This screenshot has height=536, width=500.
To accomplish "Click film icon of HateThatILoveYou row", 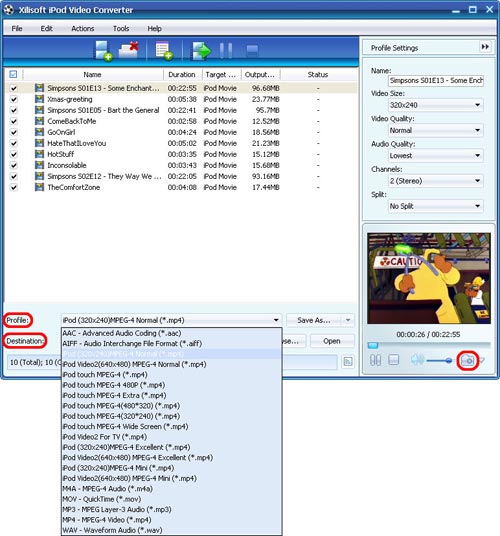I will click(39, 143).
